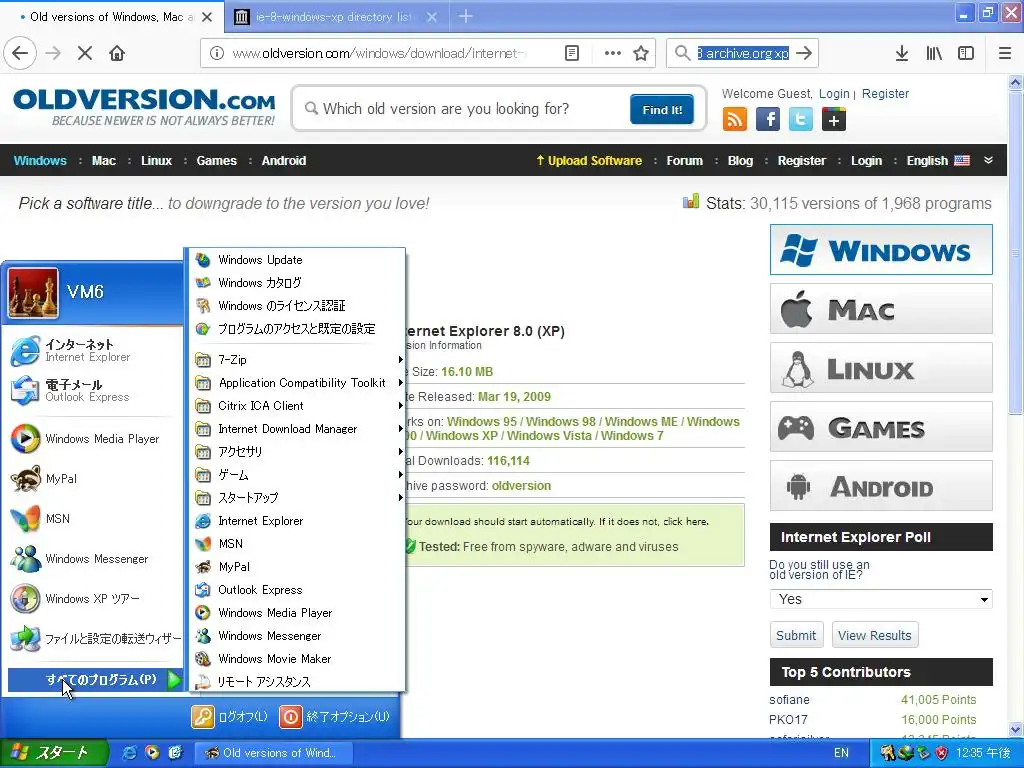Viewport: 1024px width, 768px height.
Task: Expand the English language chevron
Action: click(988, 160)
